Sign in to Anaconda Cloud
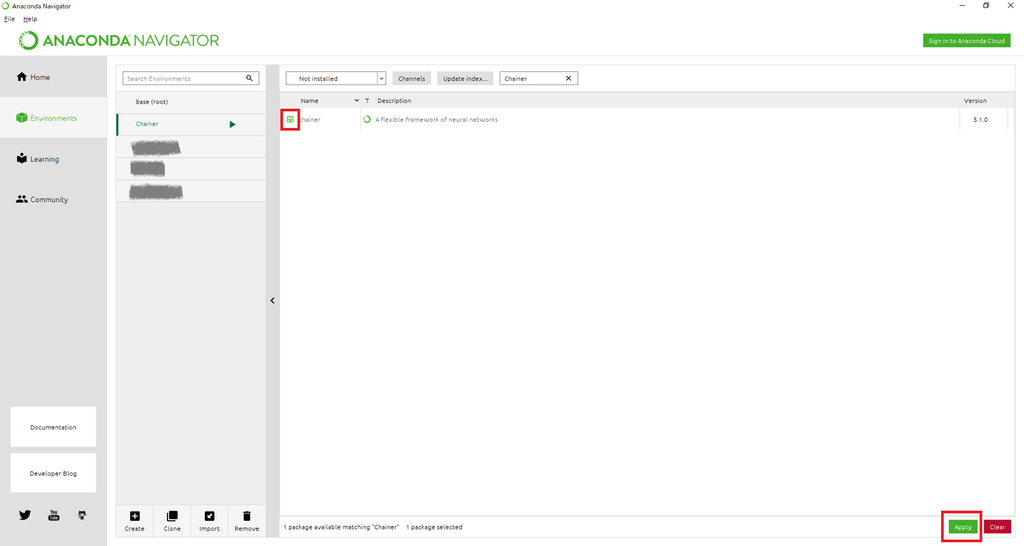The height and width of the screenshot is (546, 1024). coord(967,40)
